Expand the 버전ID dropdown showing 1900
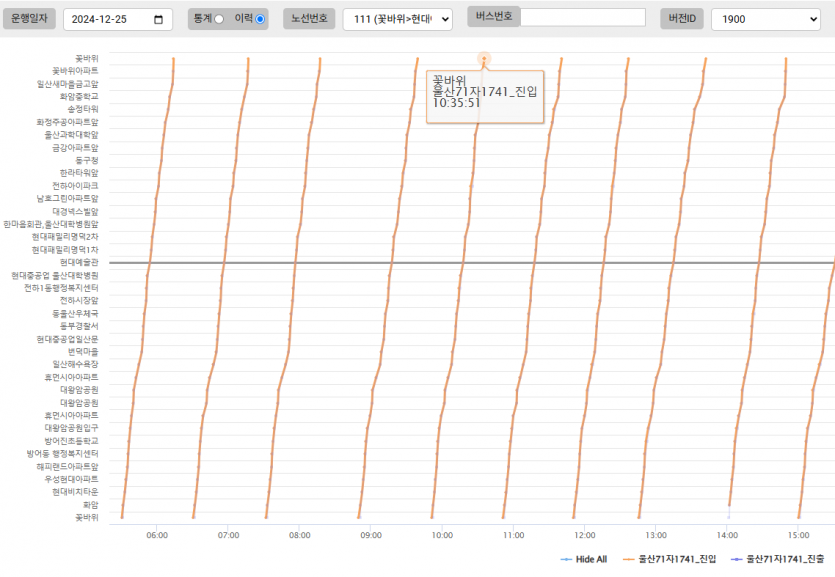 [765, 19]
